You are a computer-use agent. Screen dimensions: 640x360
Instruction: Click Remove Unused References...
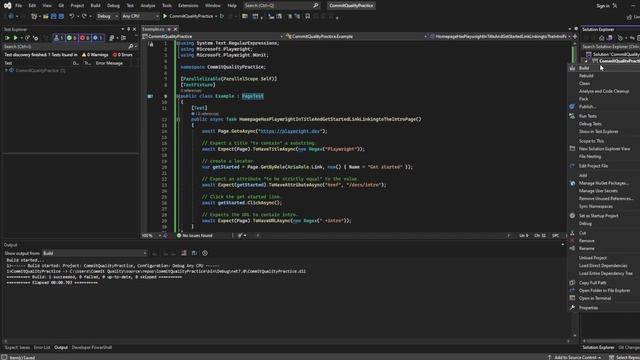606,199
